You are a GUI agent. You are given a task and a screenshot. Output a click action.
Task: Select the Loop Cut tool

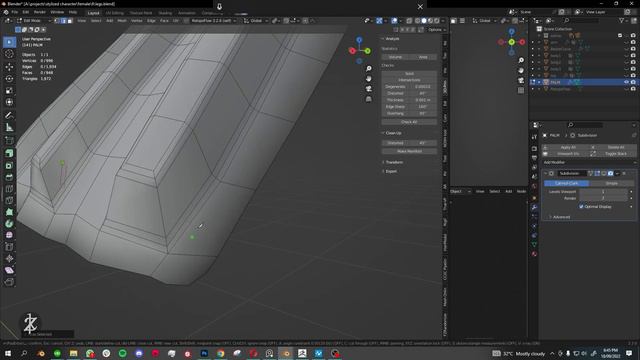tap(9, 189)
